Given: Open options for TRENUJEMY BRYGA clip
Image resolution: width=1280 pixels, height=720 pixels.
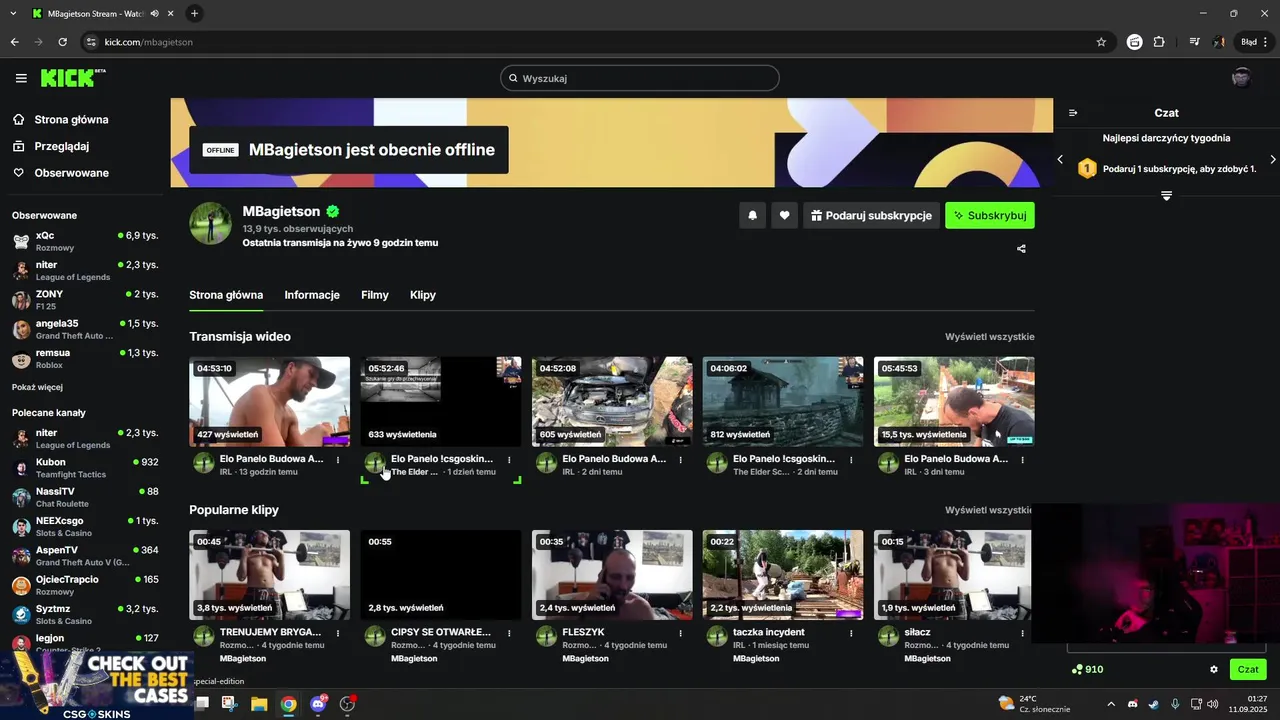Looking at the screenshot, I should (x=338, y=633).
